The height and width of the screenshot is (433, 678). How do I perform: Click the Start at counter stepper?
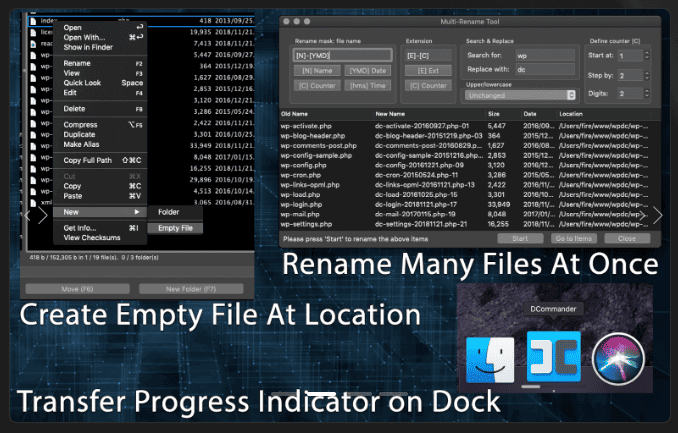pos(646,55)
